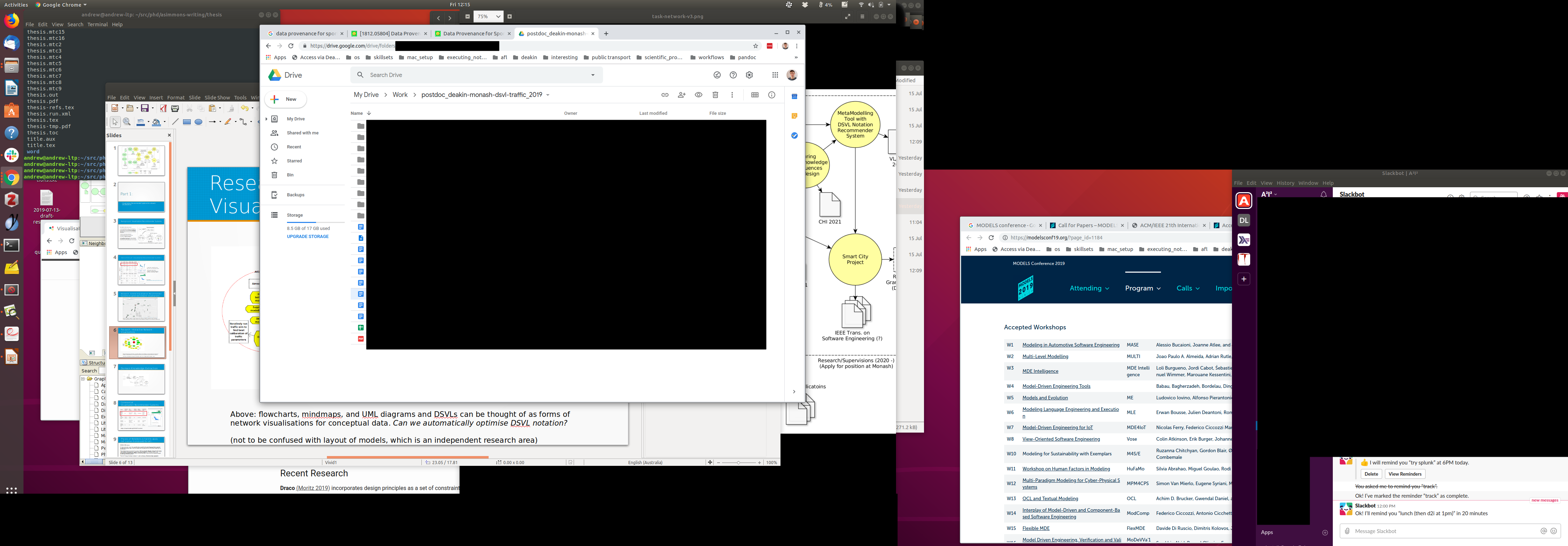Viewport: 1568px width, 546px height.
Task: Click the View Reminders button in Slackbot
Action: click(1405, 474)
